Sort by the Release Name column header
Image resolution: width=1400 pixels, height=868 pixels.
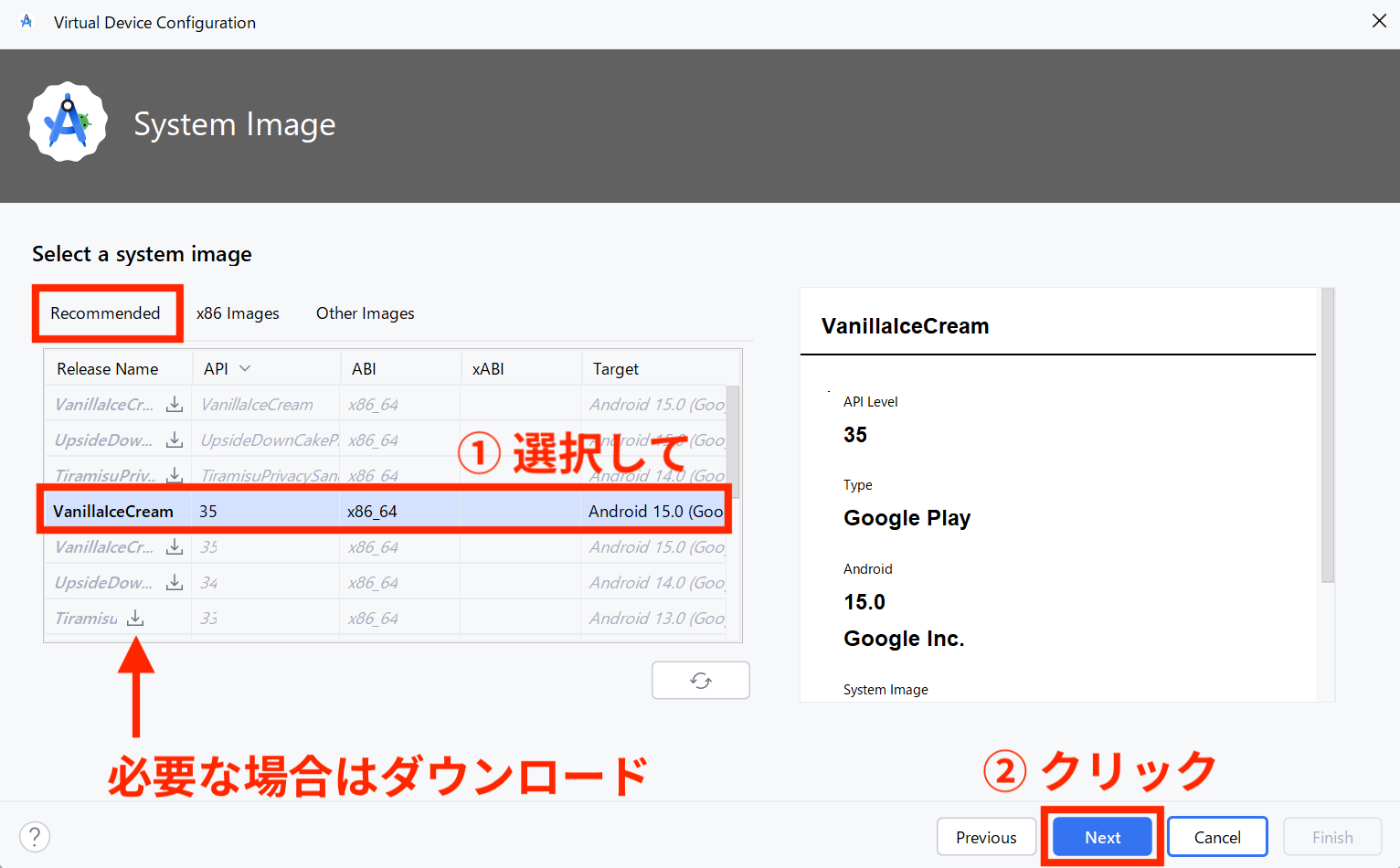pyautogui.click(x=108, y=369)
